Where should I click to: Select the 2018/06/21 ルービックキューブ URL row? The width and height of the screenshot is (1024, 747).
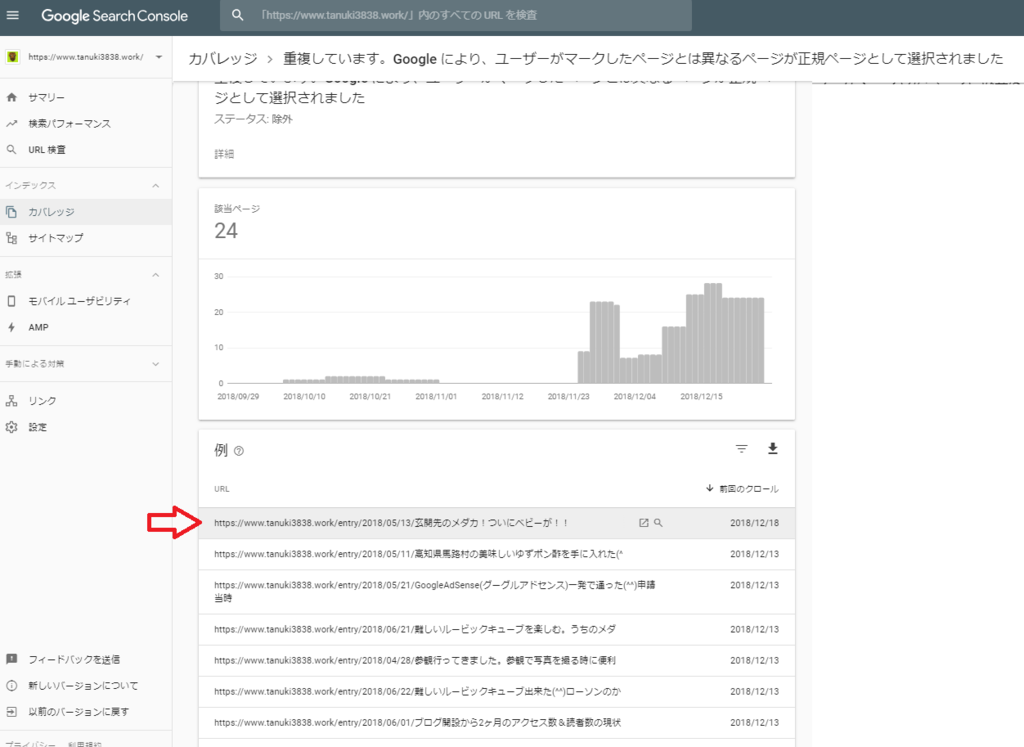496,629
